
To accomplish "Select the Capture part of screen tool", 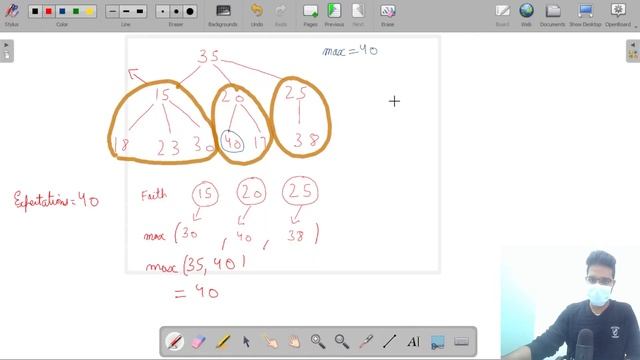I will [437, 342].
